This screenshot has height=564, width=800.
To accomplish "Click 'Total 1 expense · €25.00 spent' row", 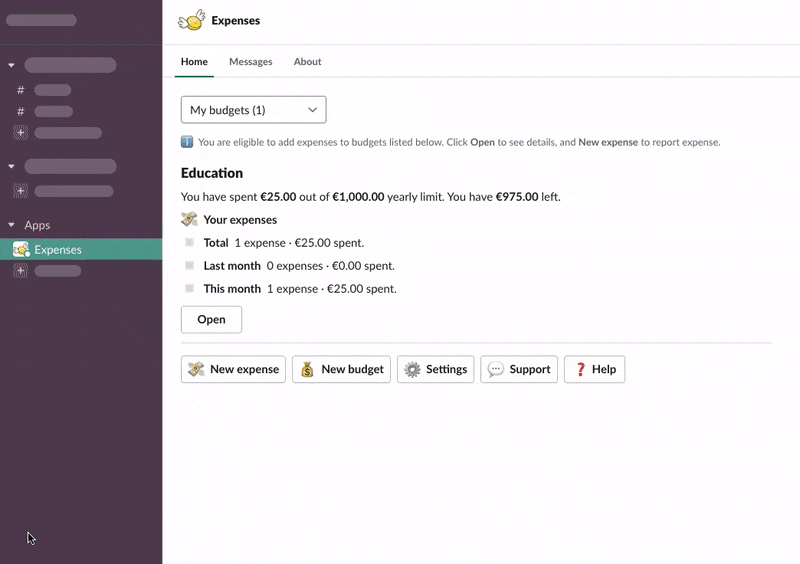I will pyautogui.click(x=284, y=243).
